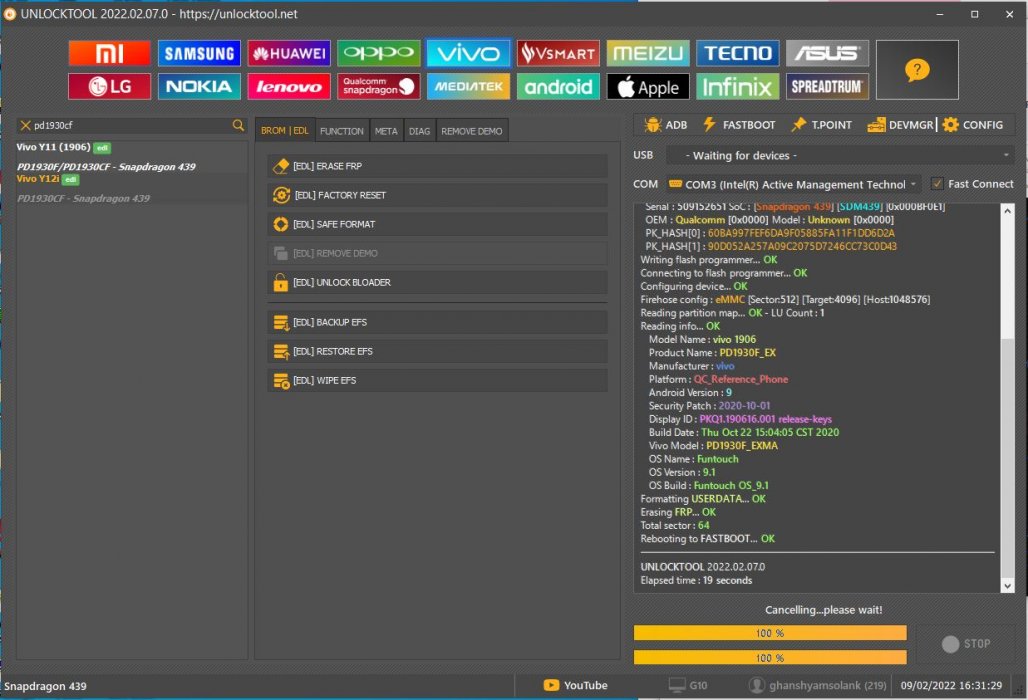Click the ghanshyamsolank user account
This screenshot has height=700, width=1028.
[818, 685]
